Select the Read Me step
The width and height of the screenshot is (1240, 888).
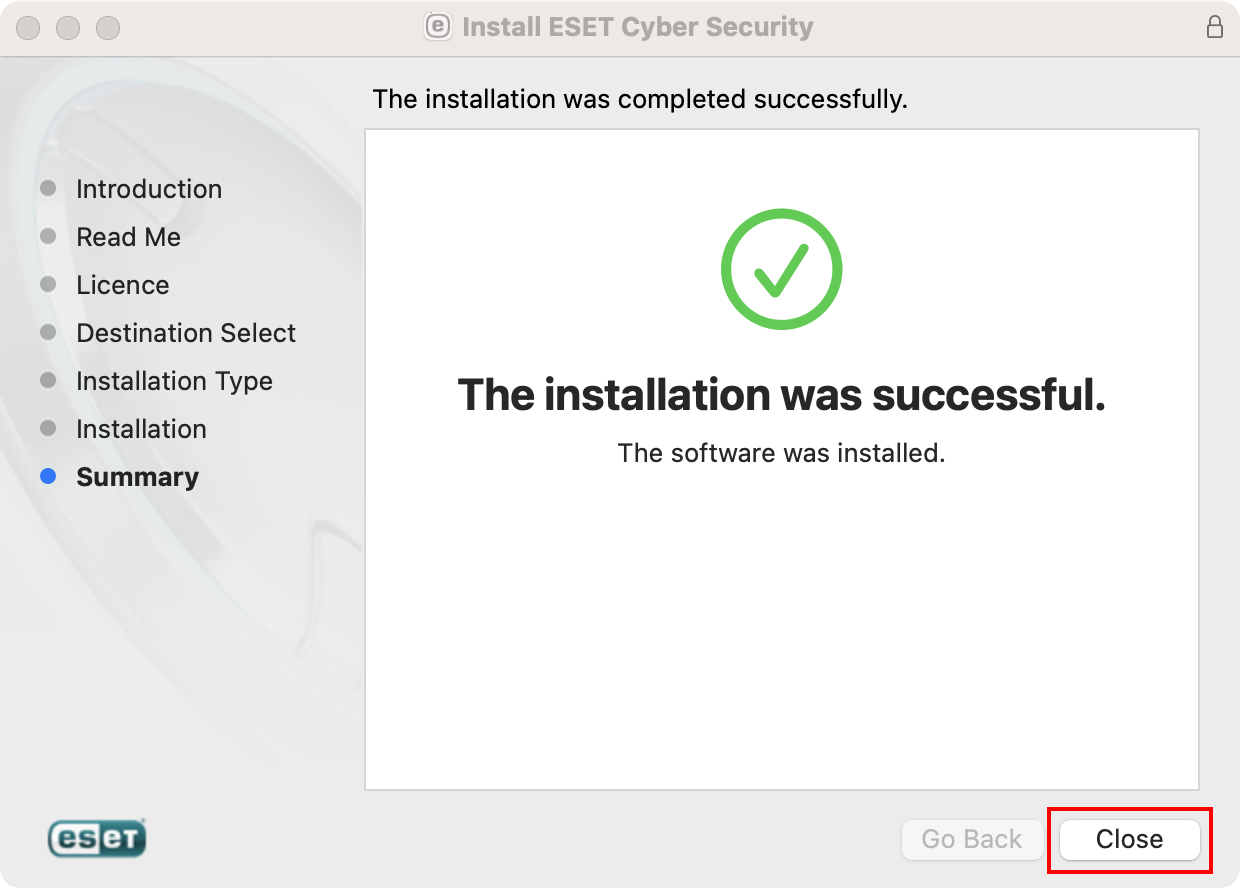128,237
